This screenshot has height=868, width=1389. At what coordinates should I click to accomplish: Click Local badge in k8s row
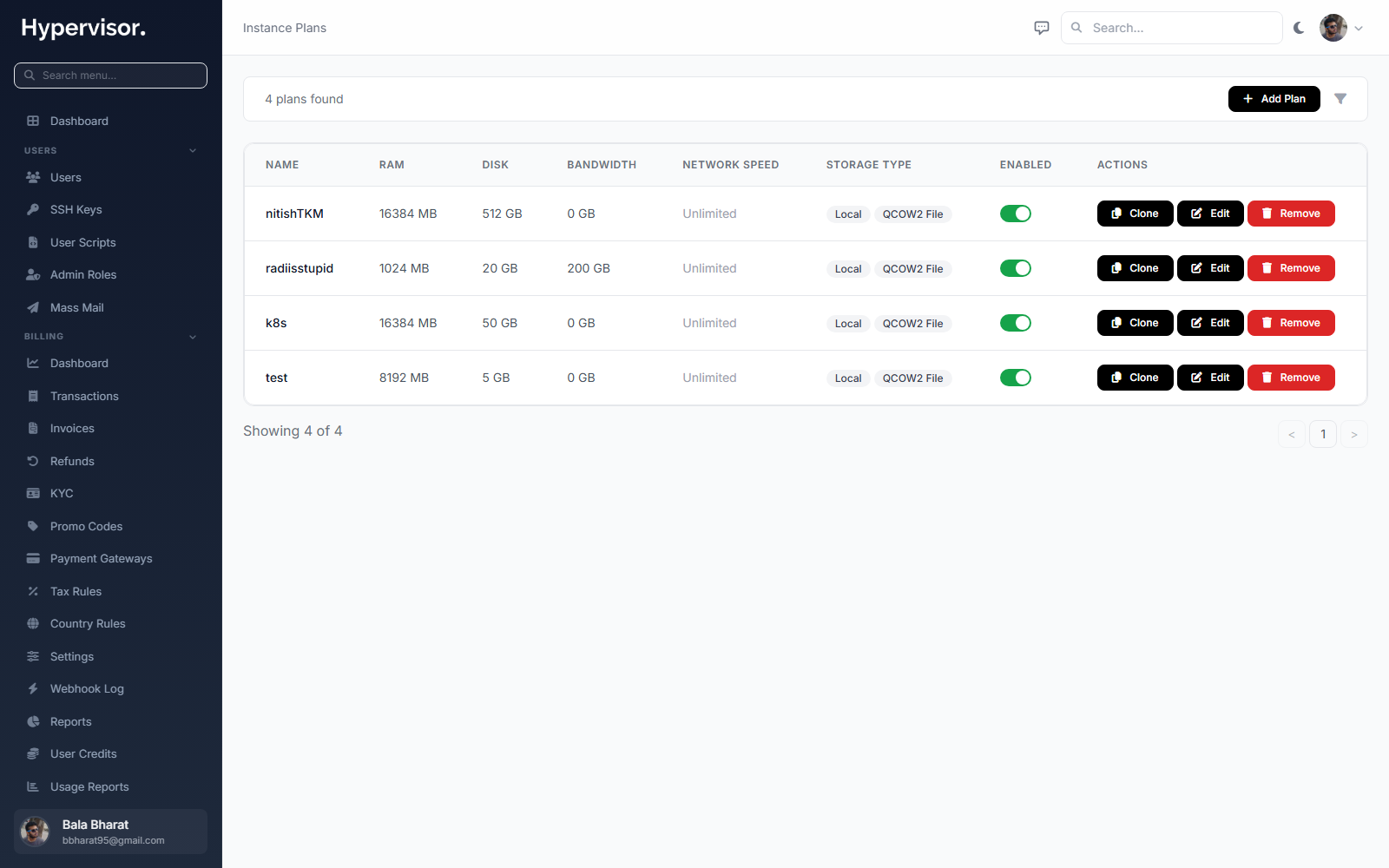point(848,324)
